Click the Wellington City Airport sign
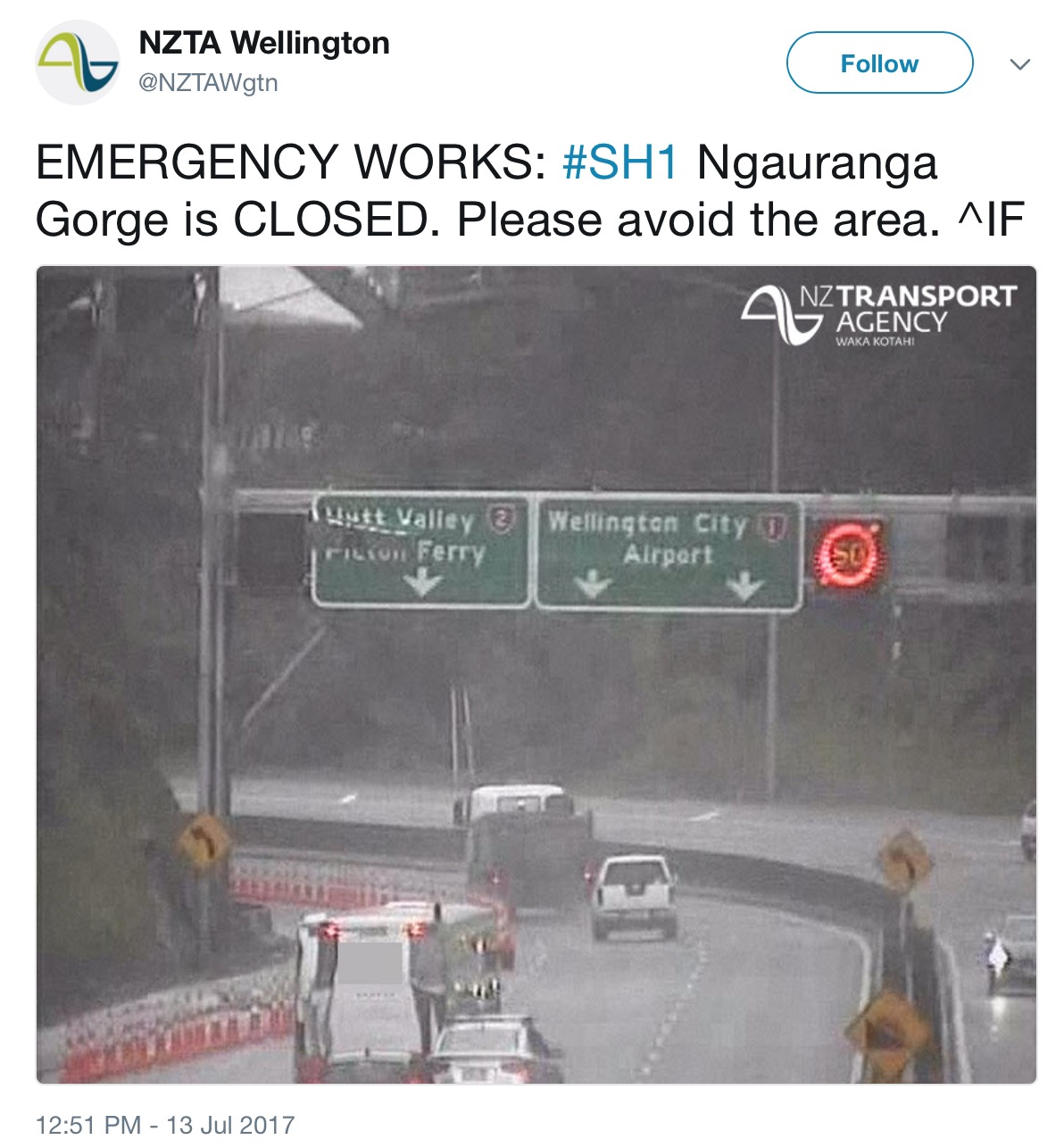 (x=668, y=553)
